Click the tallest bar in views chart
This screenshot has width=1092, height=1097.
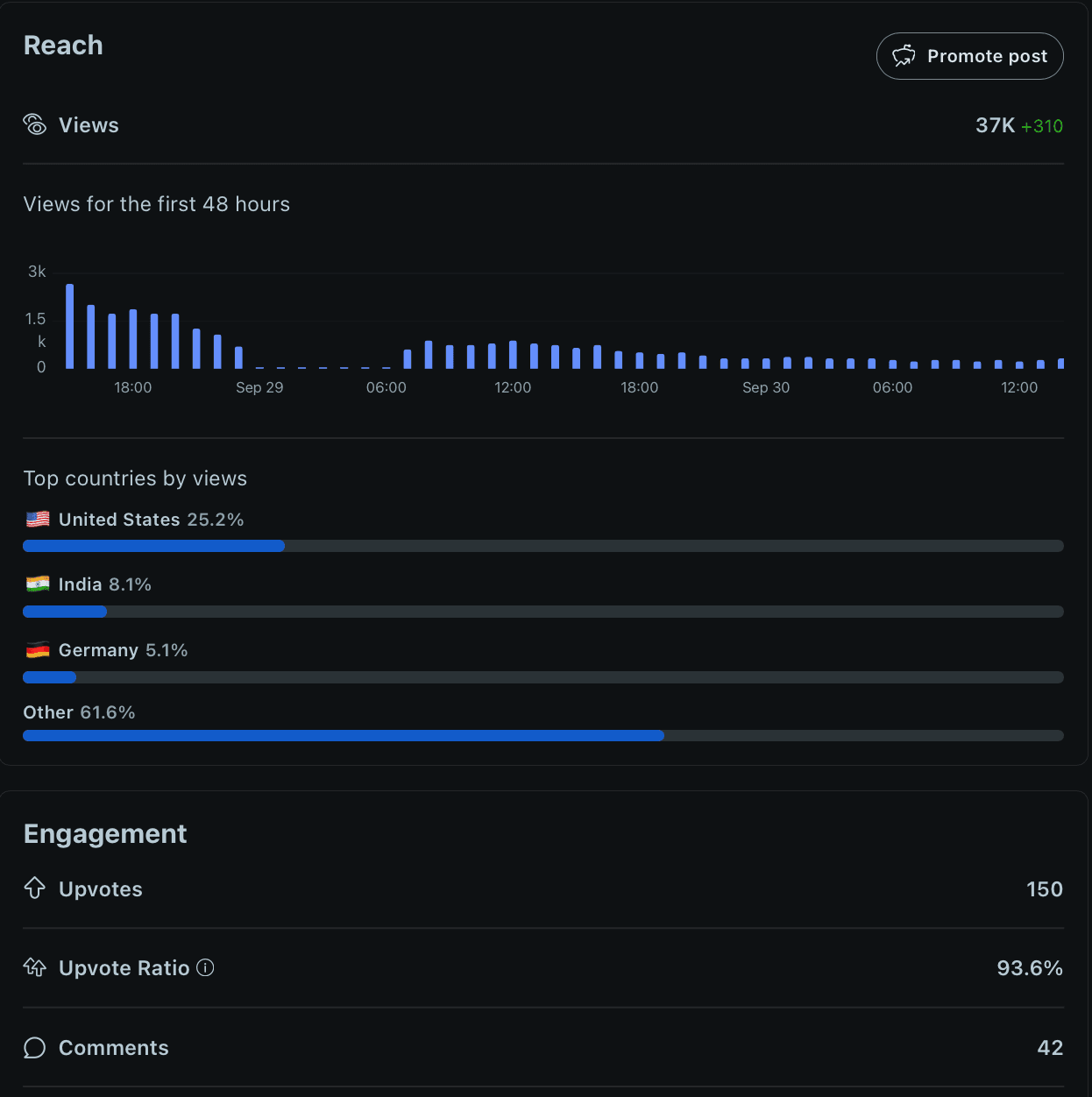(x=70, y=326)
